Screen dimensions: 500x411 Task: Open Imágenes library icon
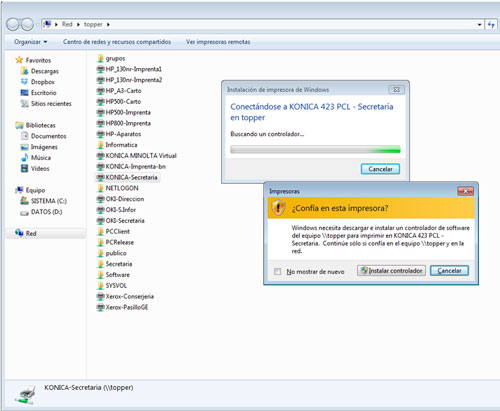24,147
